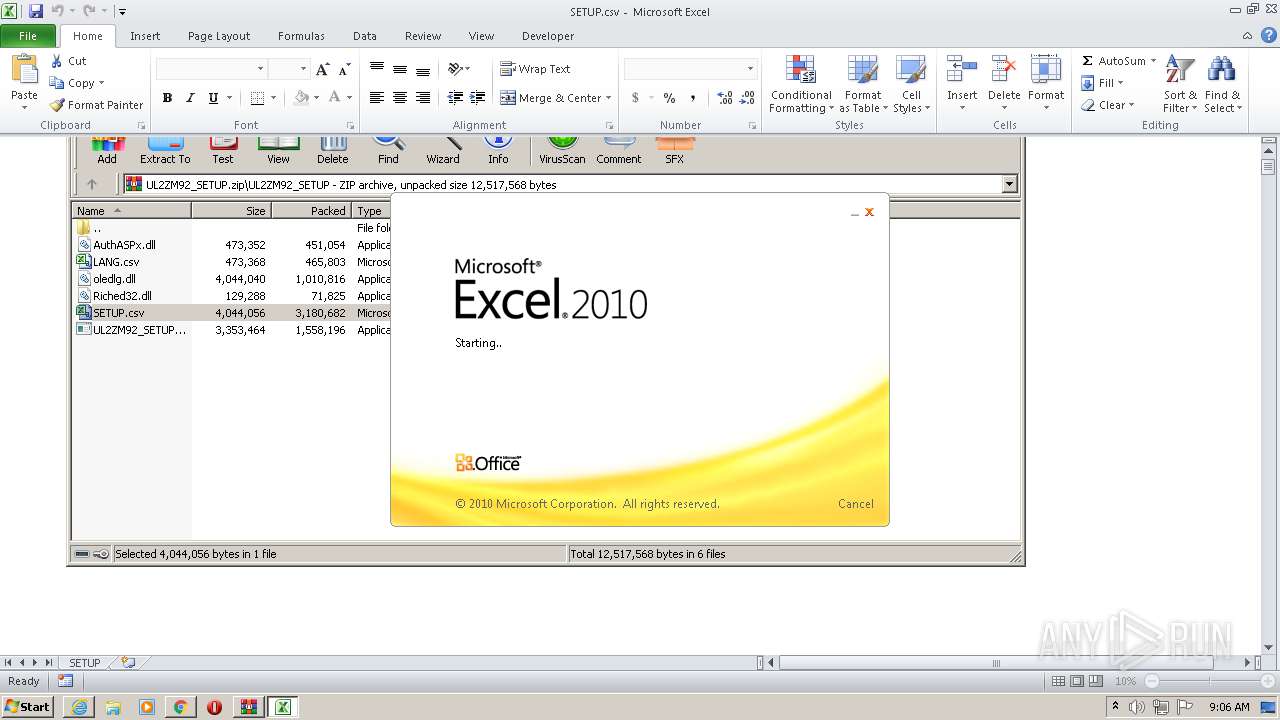This screenshot has width=1280, height=720.
Task: Open Cell Styles gallery
Action: pyautogui.click(x=911, y=84)
